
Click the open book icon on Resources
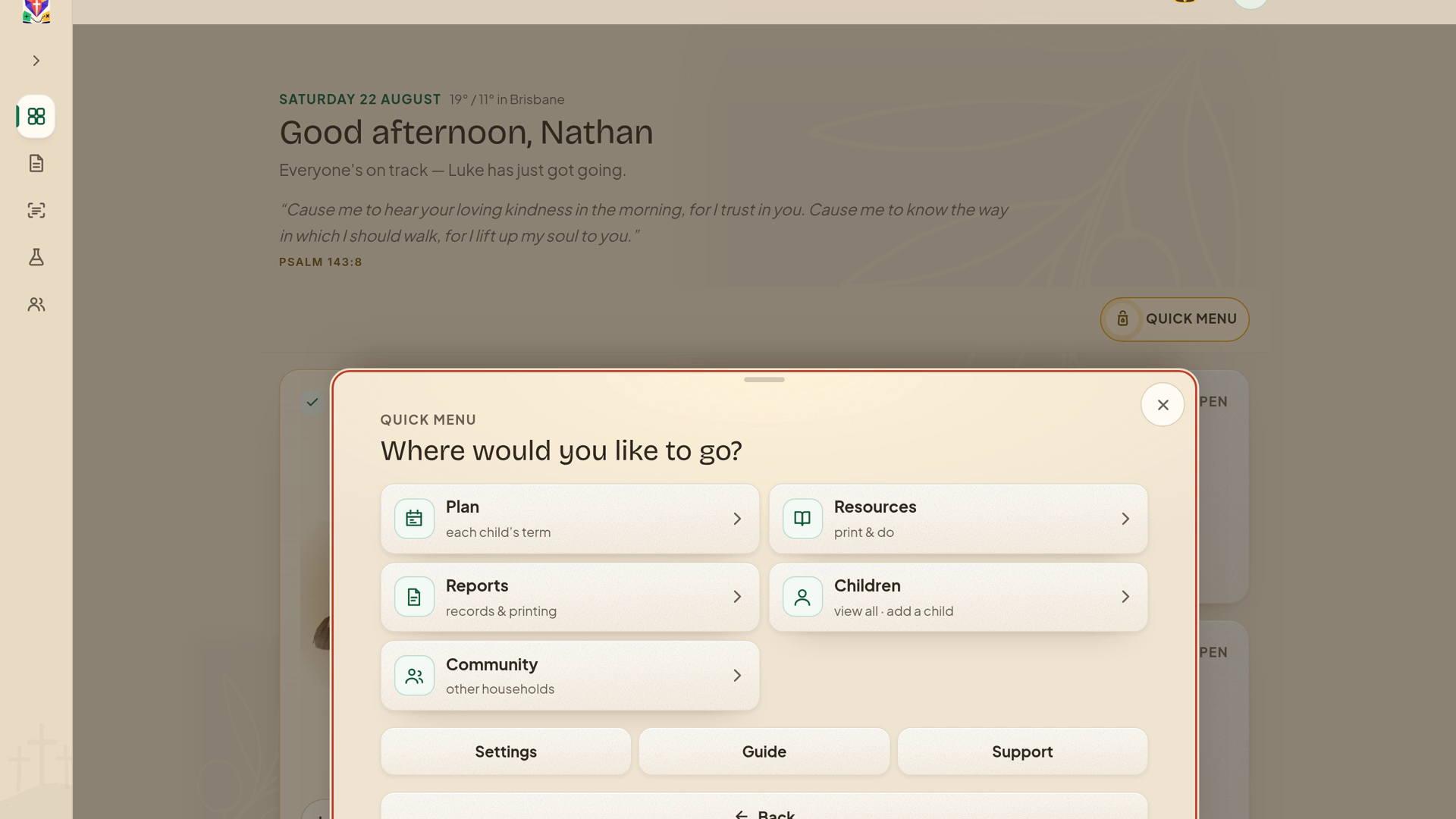coord(802,519)
